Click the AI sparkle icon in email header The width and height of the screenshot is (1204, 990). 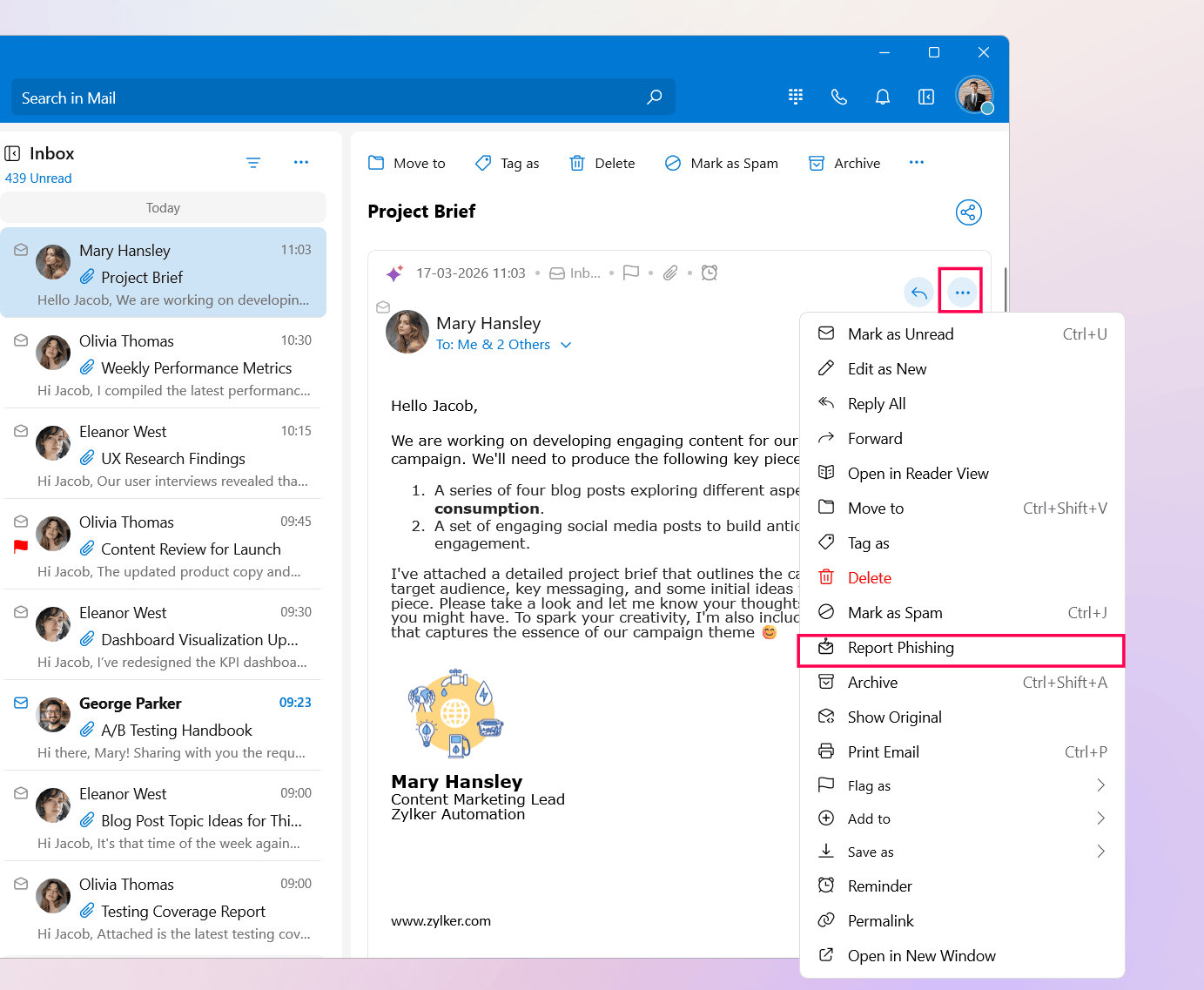(x=394, y=273)
